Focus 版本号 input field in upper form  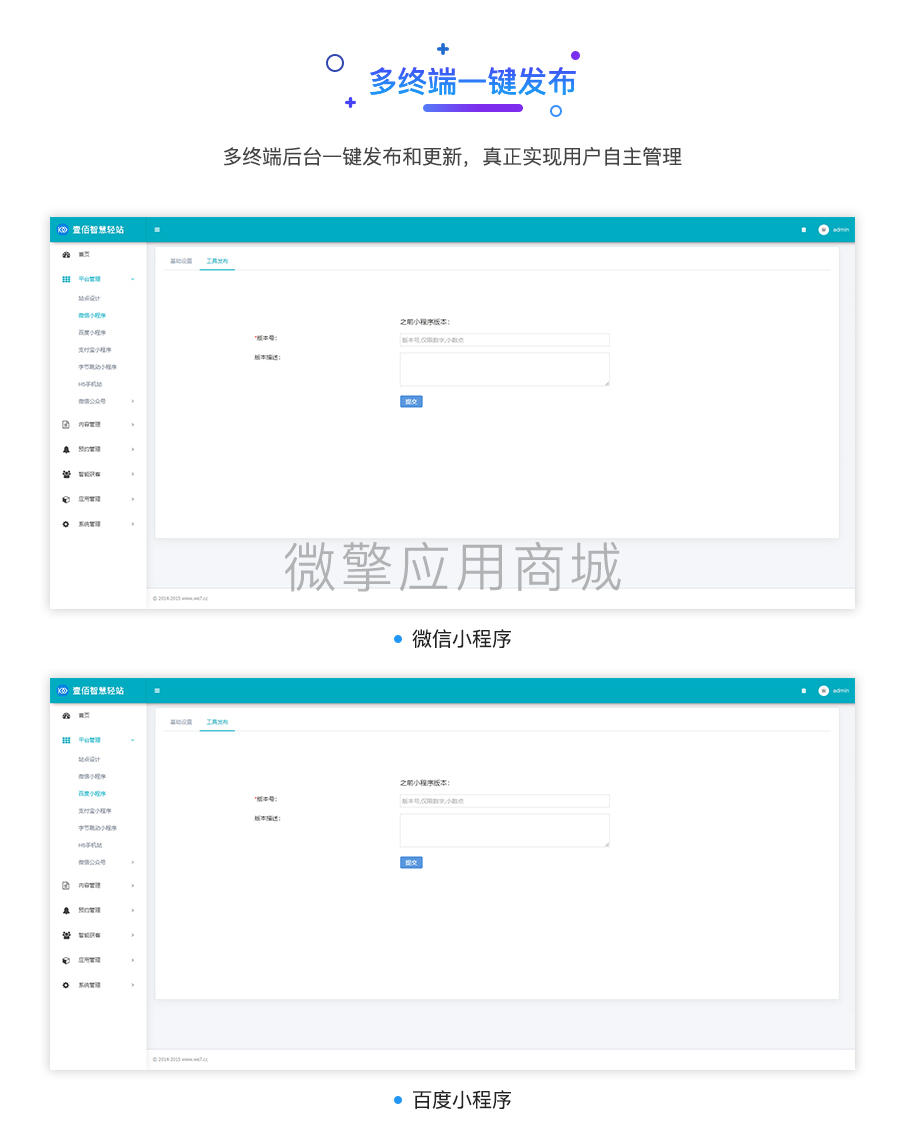[x=504, y=340]
